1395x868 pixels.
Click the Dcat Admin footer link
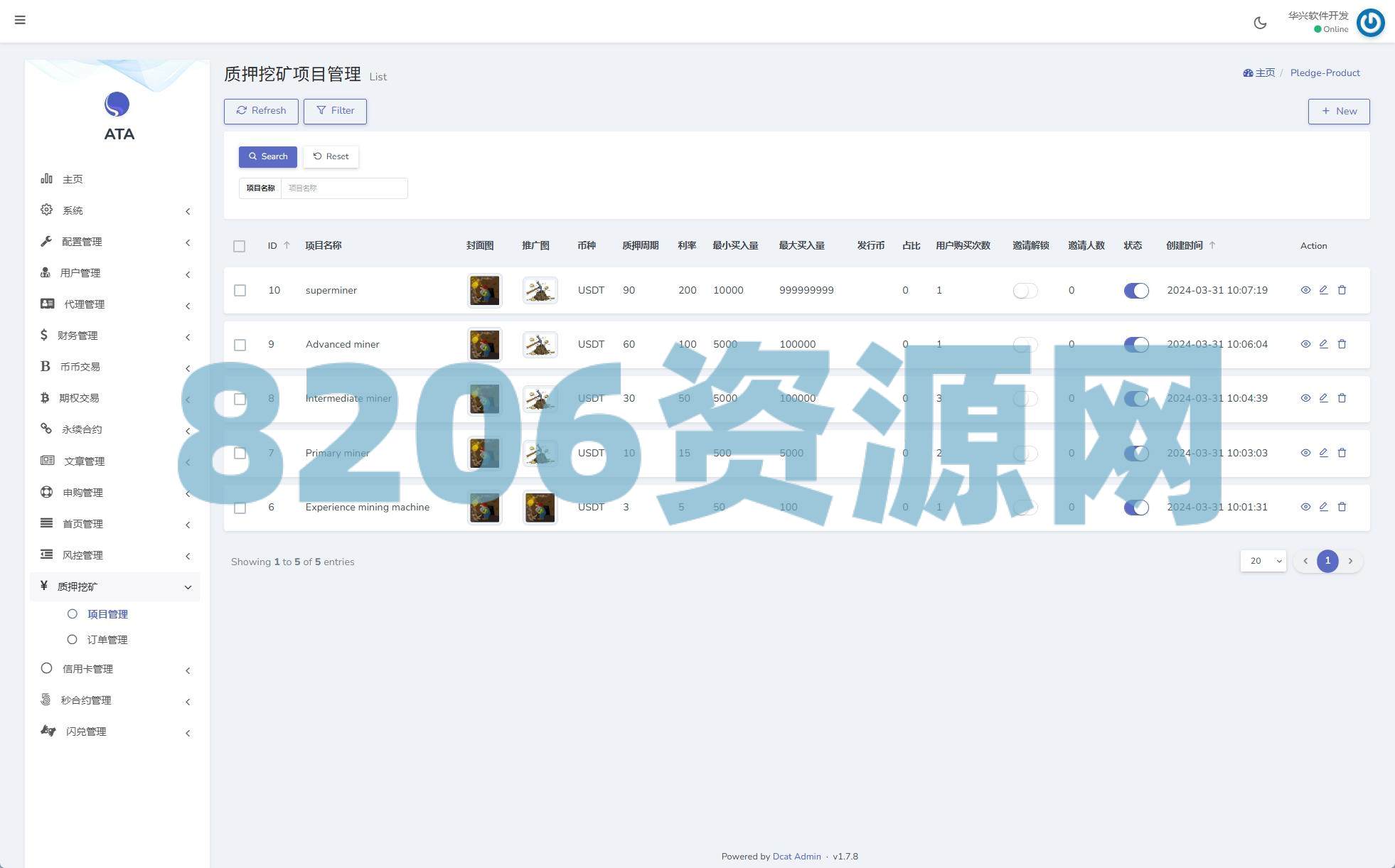[796, 857]
